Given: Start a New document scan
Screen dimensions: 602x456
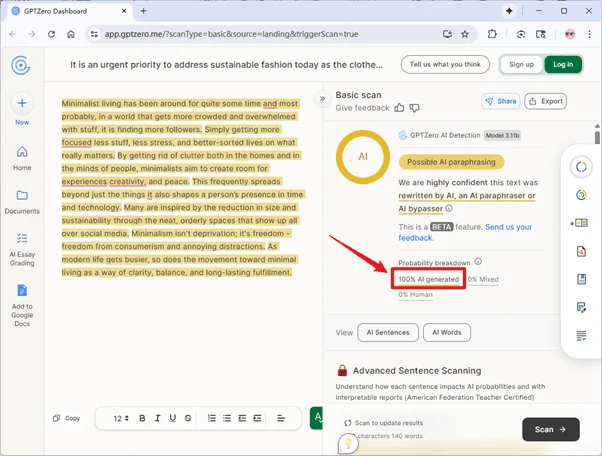Looking at the screenshot, I should [x=22, y=109].
